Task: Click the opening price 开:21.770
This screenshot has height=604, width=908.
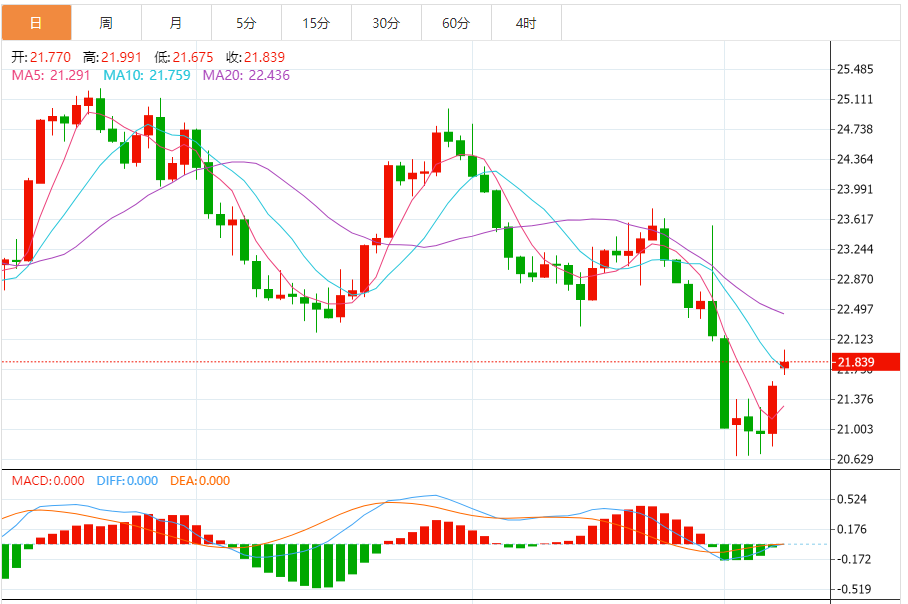Action: [x=41, y=57]
